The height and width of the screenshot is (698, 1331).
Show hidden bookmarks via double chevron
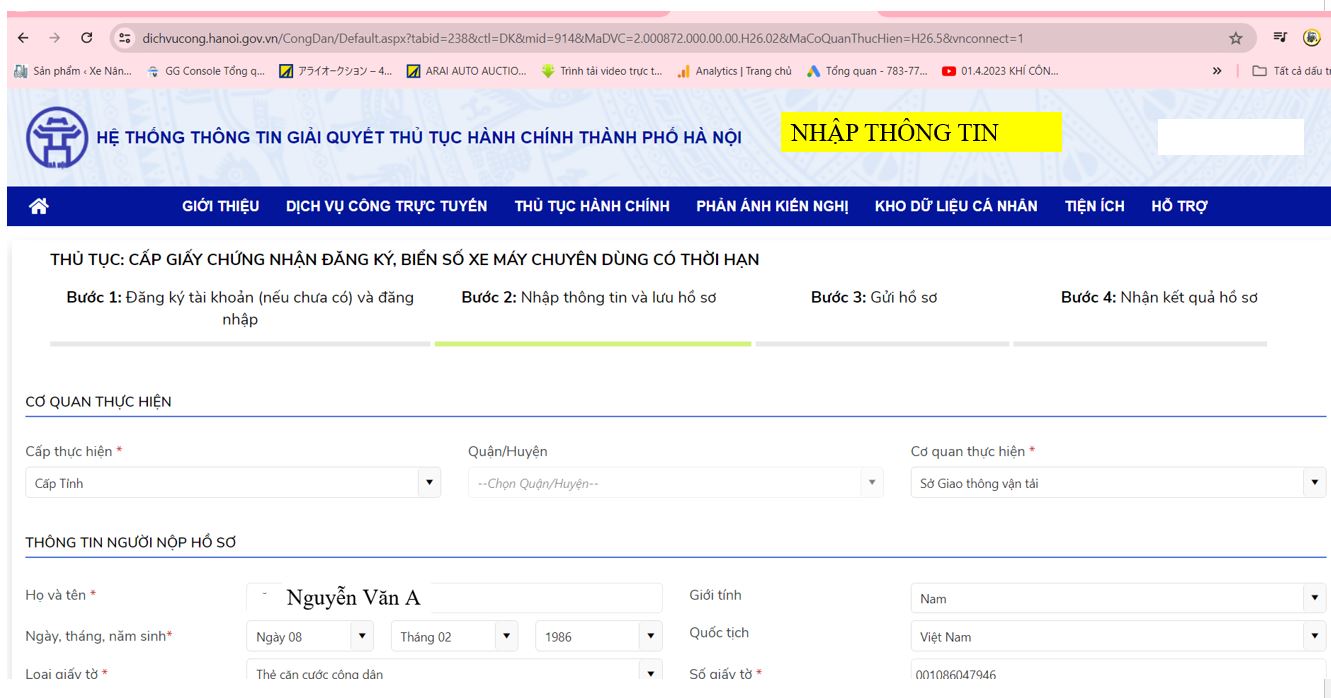coord(1217,71)
